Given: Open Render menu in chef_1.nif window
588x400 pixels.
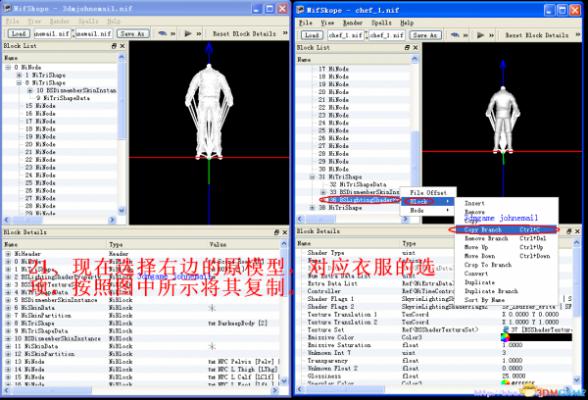Looking at the screenshot, I should pyautogui.click(x=352, y=23).
